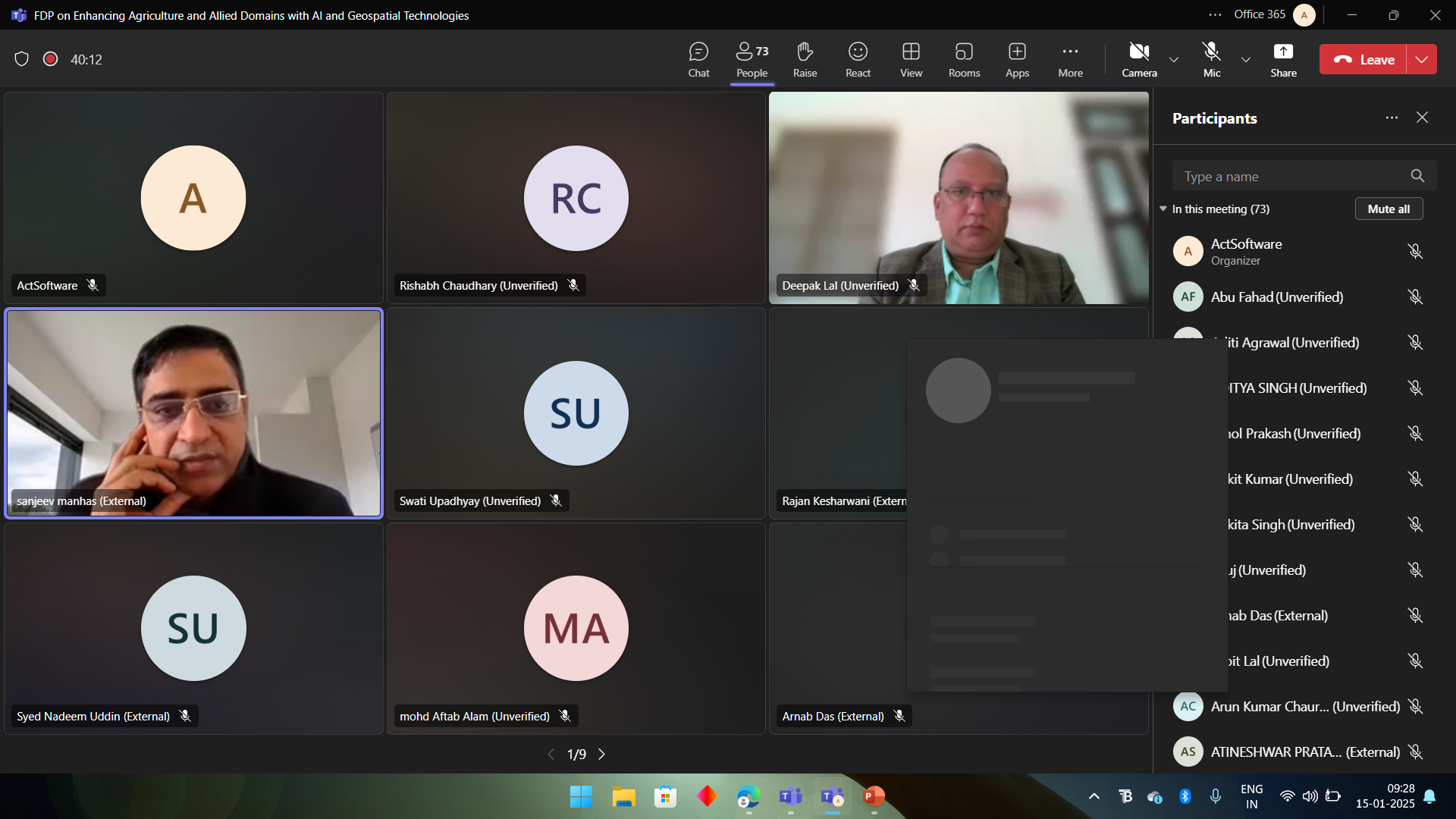Image resolution: width=1456 pixels, height=819 pixels.
Task: Collapse the In this meeting list
Action: (1163, 209)
